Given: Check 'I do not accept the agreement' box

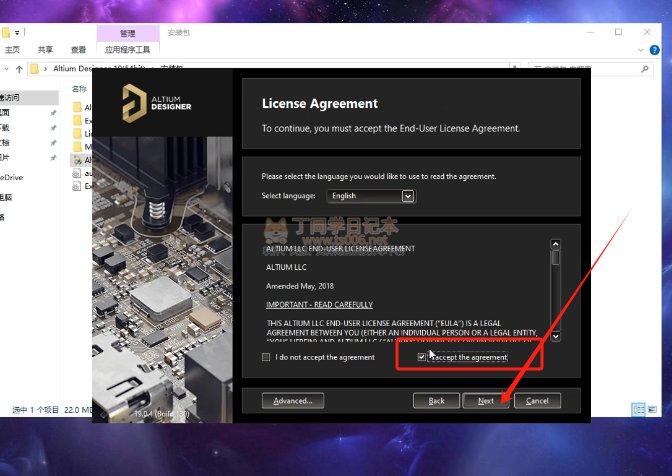Looking at the screenshot, I should (266, 357).
